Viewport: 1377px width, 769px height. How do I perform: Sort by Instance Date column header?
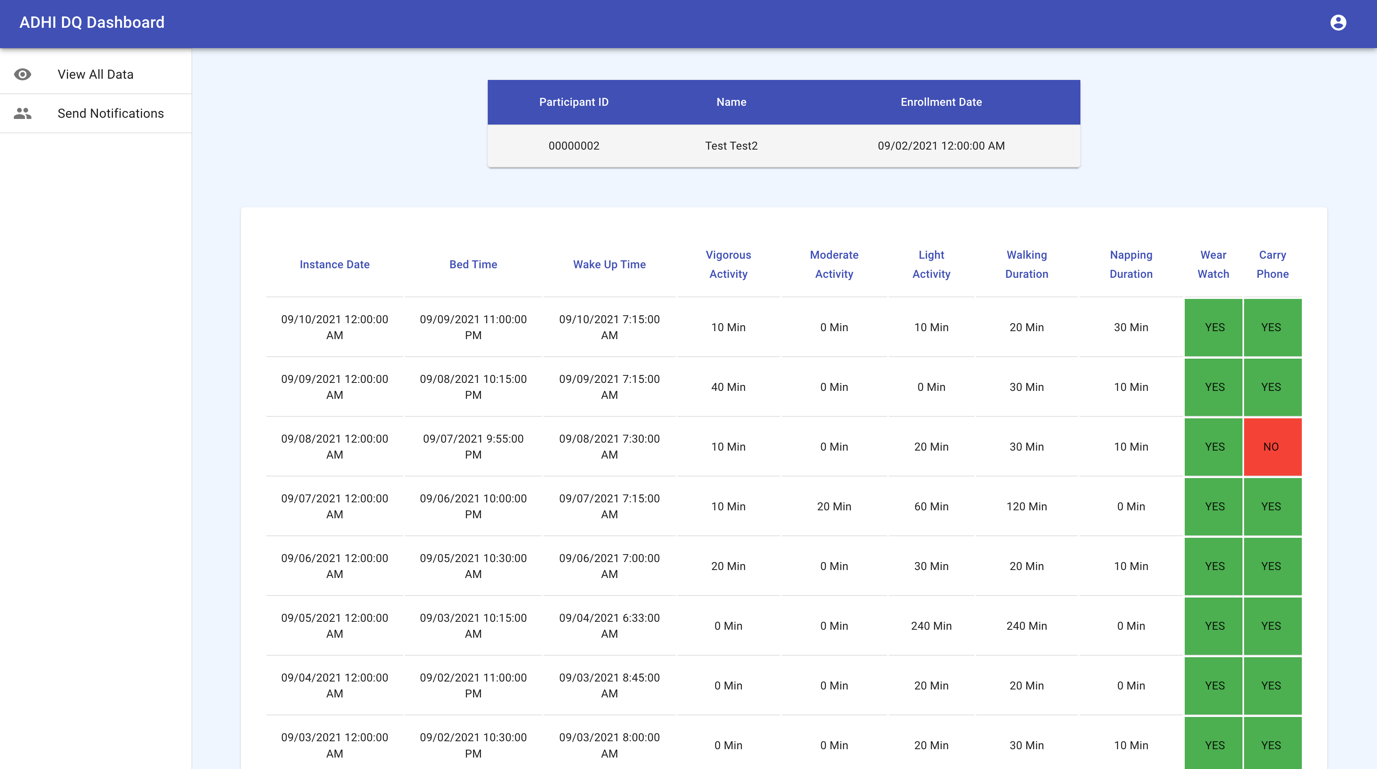point(334,265)
